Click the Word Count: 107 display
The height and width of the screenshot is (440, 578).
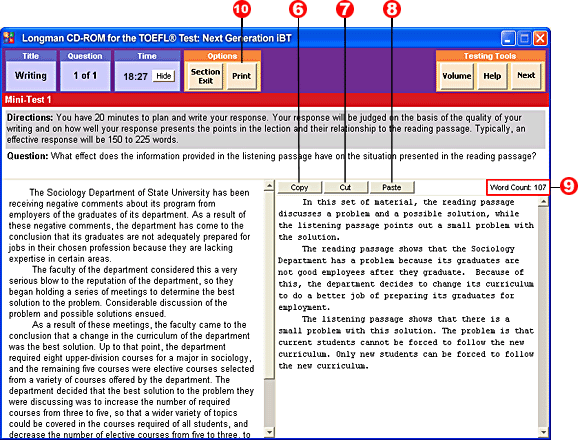pos(518,187)
